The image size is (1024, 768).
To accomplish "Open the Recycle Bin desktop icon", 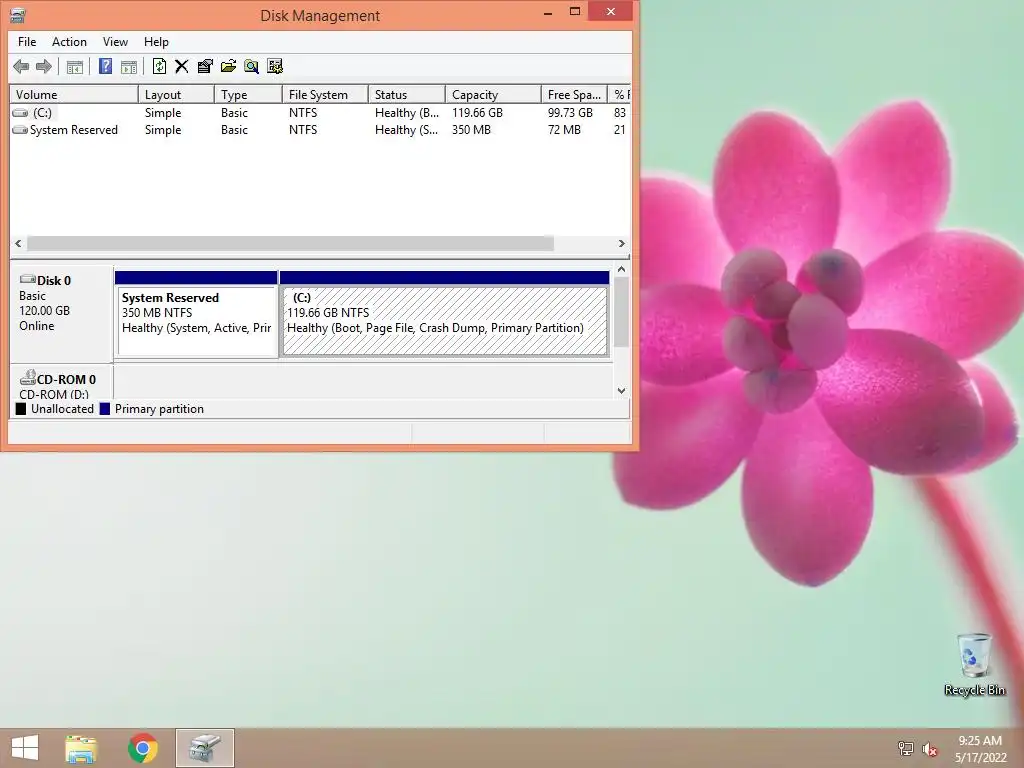I will pyautogui.click(x=974, y=664).
